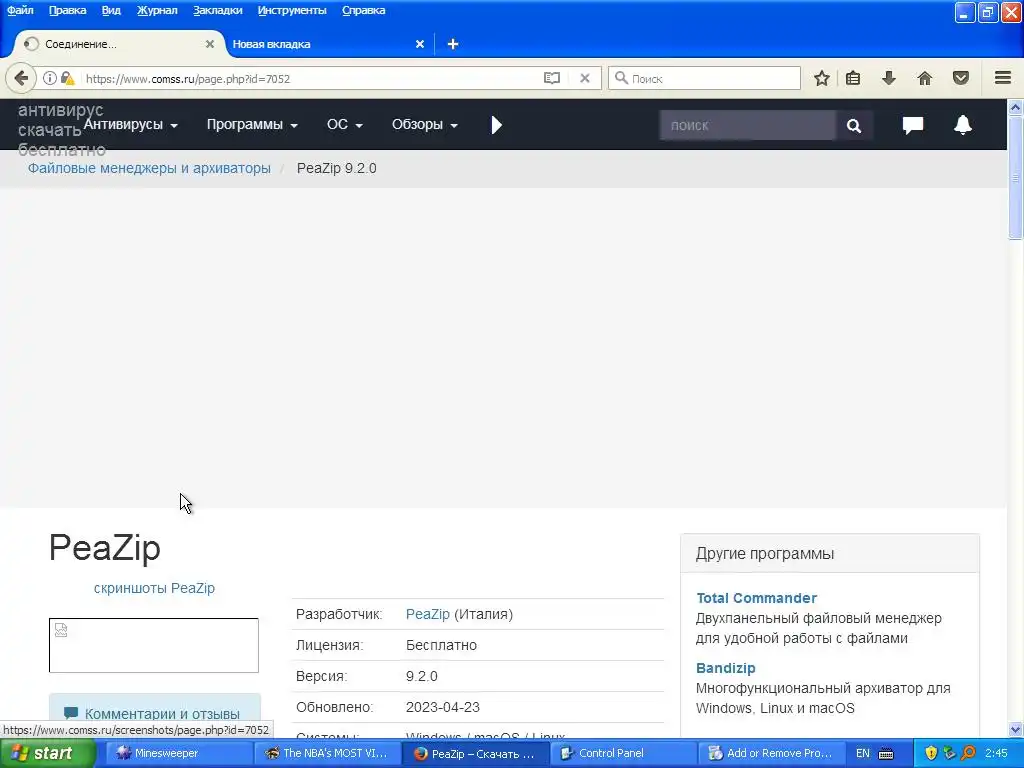Open the Файл menu
This screenshot has height=768, width=1024.
(x=20, y=10)
